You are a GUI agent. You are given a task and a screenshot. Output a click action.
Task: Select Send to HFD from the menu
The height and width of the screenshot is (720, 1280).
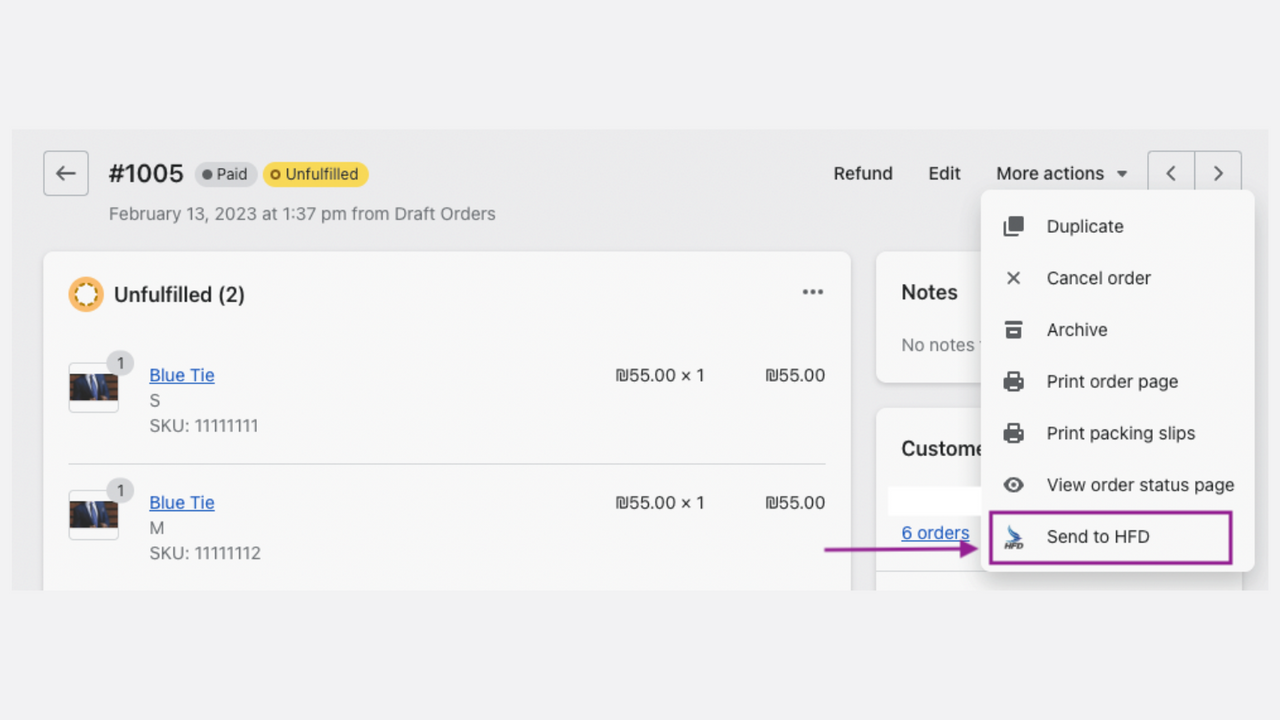[x=1097, y=537]
